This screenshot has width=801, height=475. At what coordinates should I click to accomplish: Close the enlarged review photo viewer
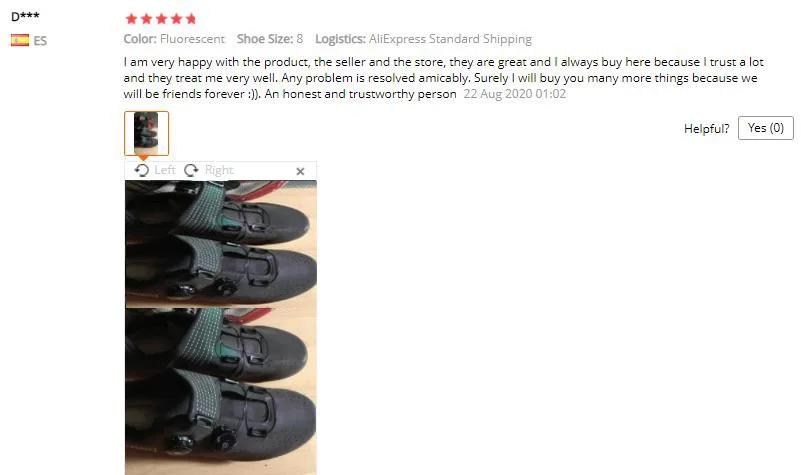pyautogui.click(x=300, y=172)
